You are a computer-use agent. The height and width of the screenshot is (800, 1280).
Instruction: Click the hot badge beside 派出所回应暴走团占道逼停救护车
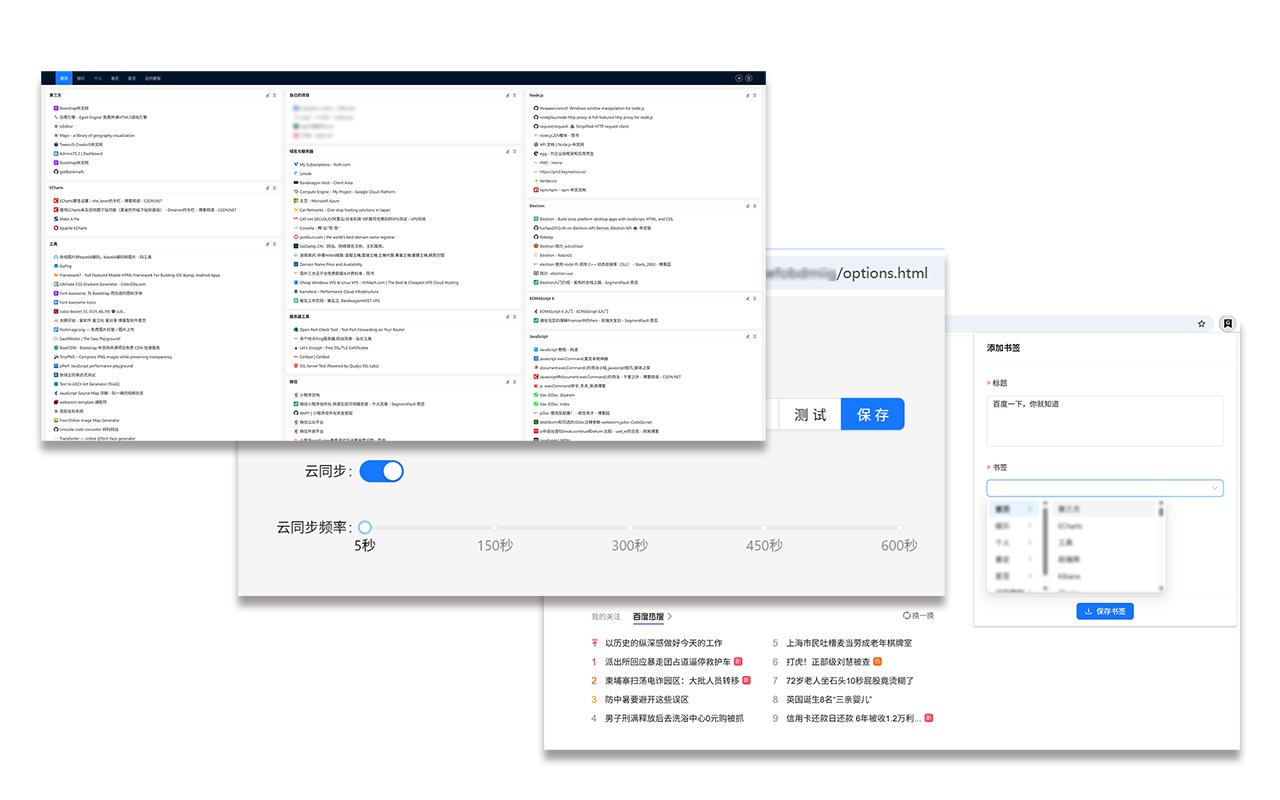click(738, 661)
